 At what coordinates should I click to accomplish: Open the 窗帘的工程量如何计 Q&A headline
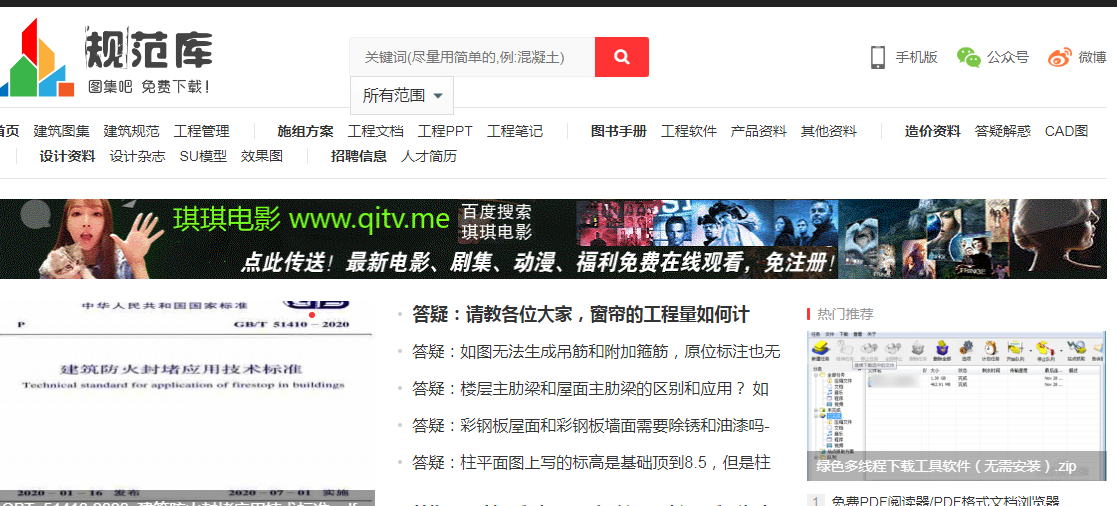581,314
